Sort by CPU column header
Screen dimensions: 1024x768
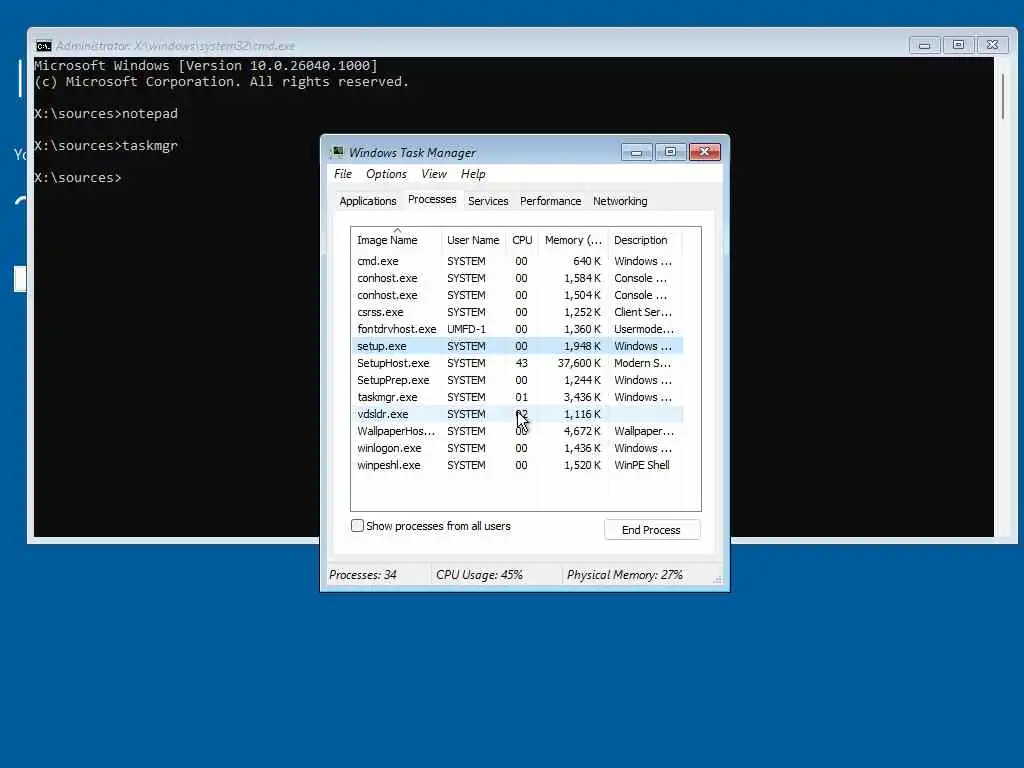click(522, 240)
